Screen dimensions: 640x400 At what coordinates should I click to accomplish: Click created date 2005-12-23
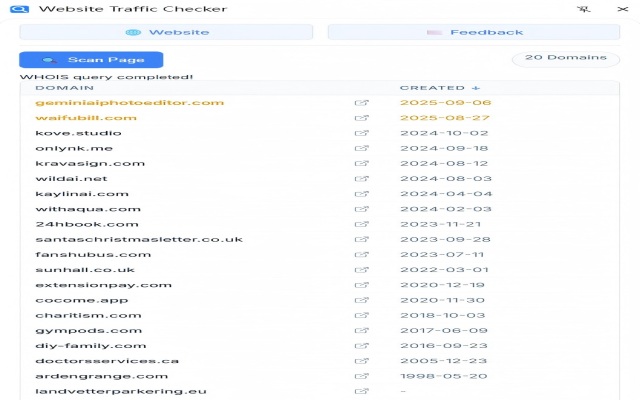point(443,361)
